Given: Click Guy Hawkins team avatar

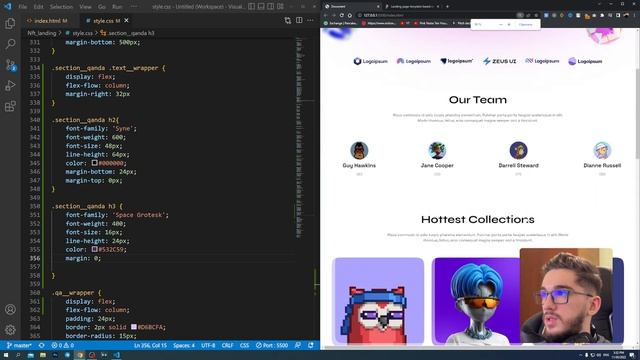Looking at the screenshot, I should tap(359, 150).
